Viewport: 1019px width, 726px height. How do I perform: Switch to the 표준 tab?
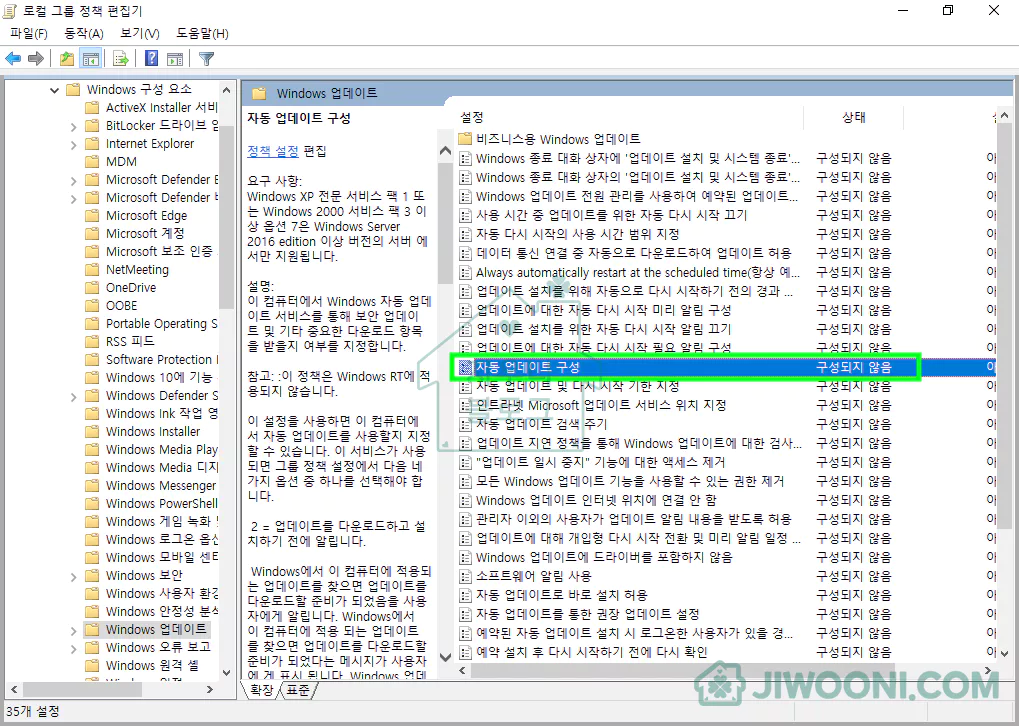pyautogui.click(x=298, y=690)
